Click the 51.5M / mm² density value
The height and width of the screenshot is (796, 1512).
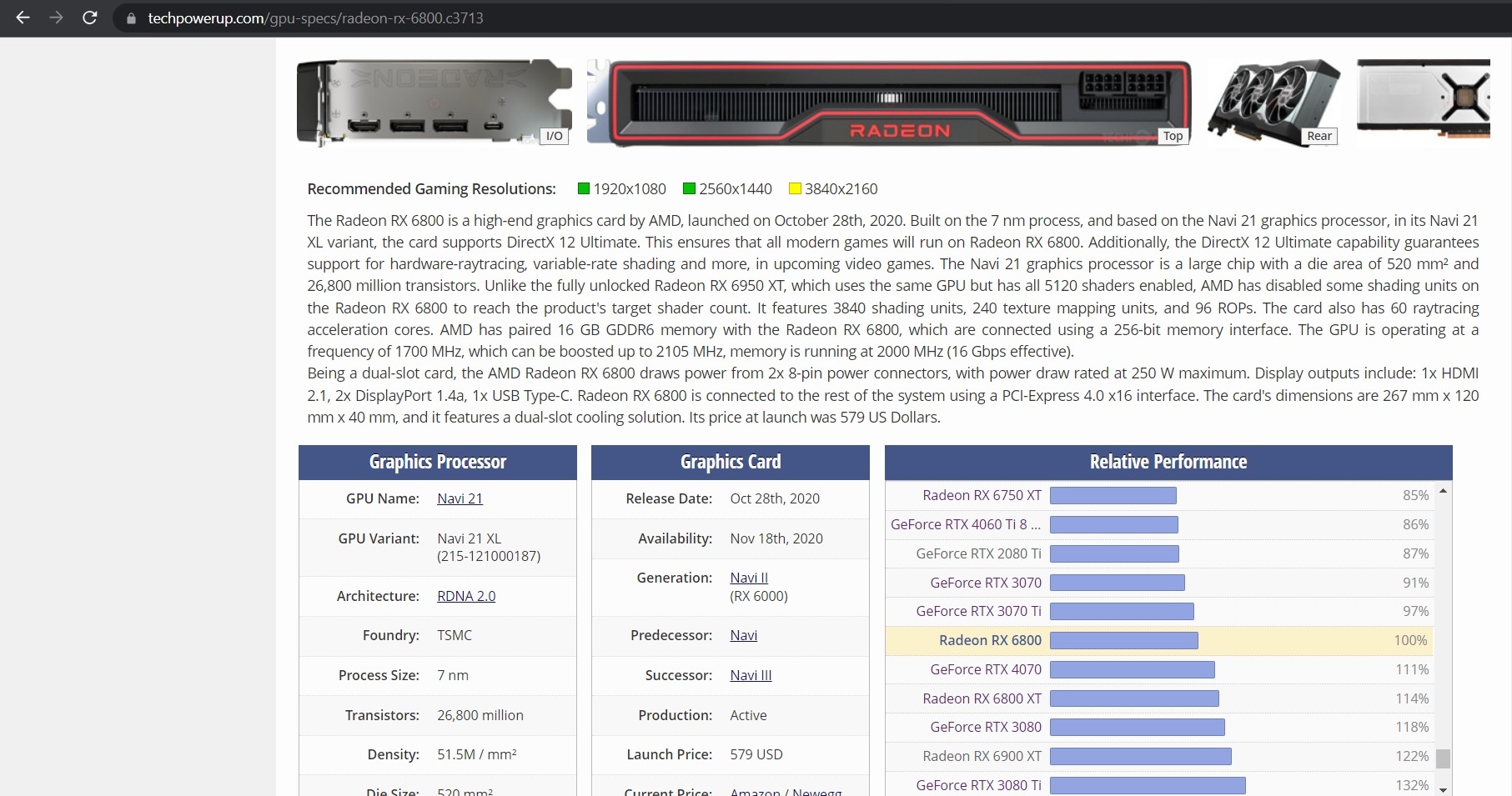(x=477, y=754)
